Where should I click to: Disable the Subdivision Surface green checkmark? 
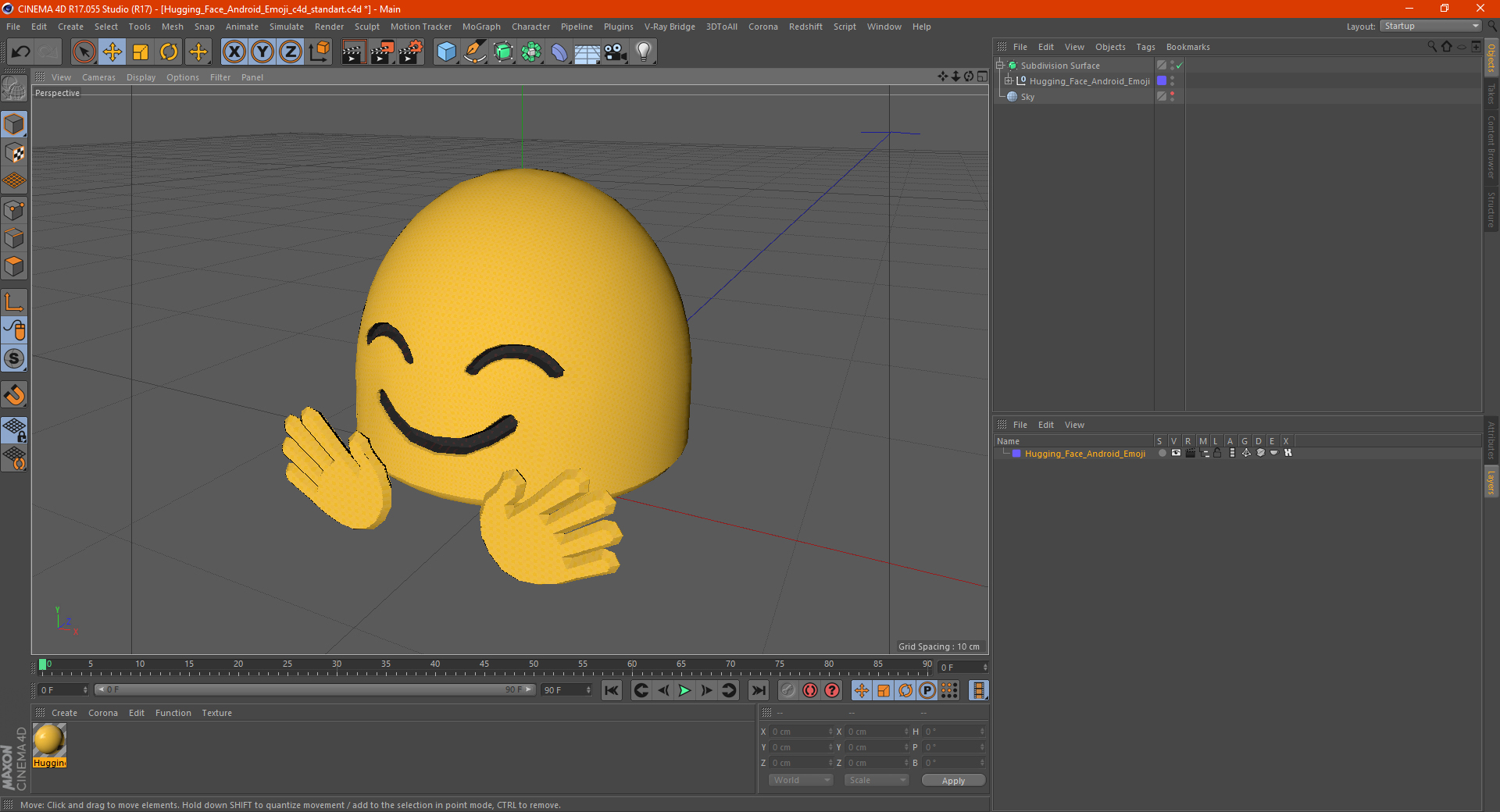pyautogui.click(x=1179, y=66)
